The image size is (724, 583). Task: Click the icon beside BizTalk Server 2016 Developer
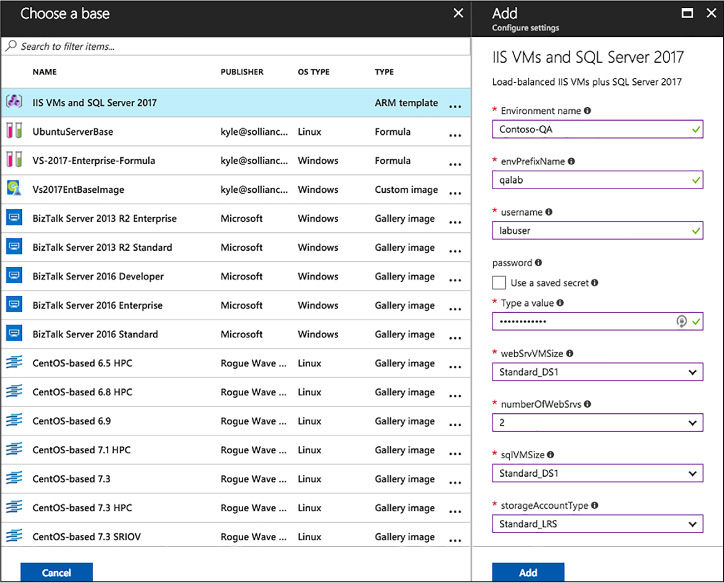14,276
